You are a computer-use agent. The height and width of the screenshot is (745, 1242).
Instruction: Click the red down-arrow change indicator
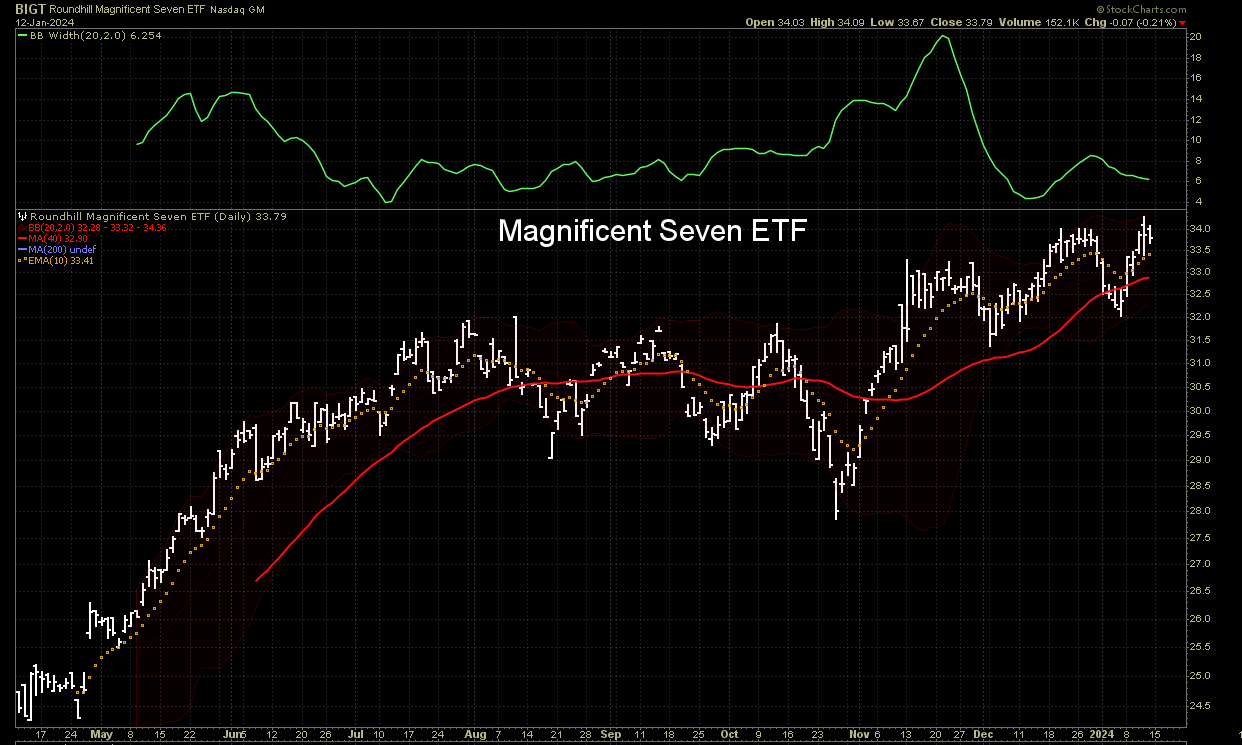pyautogui.click(x=1183, y=23)
